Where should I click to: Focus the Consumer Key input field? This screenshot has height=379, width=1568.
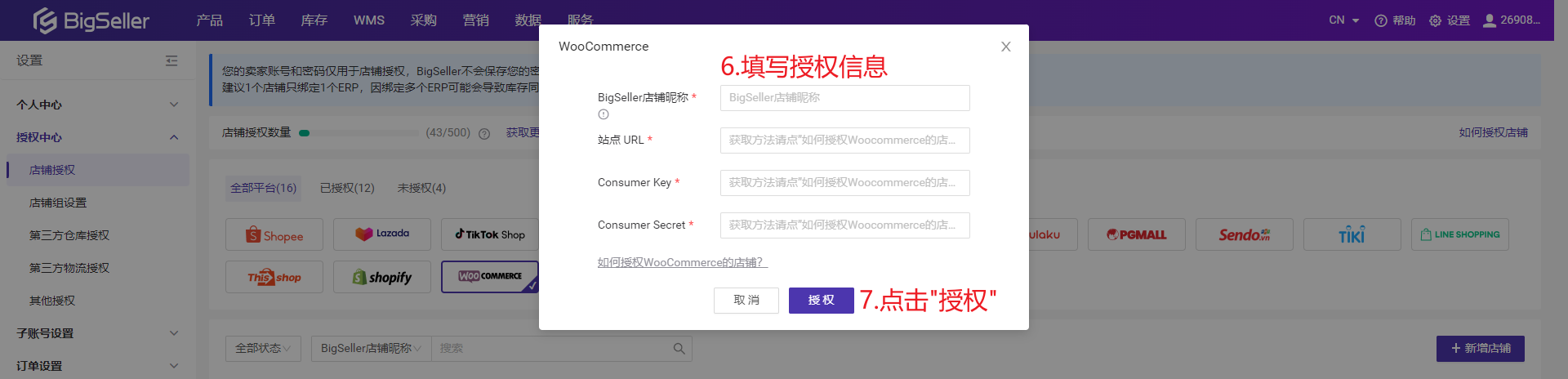(845, 183)
